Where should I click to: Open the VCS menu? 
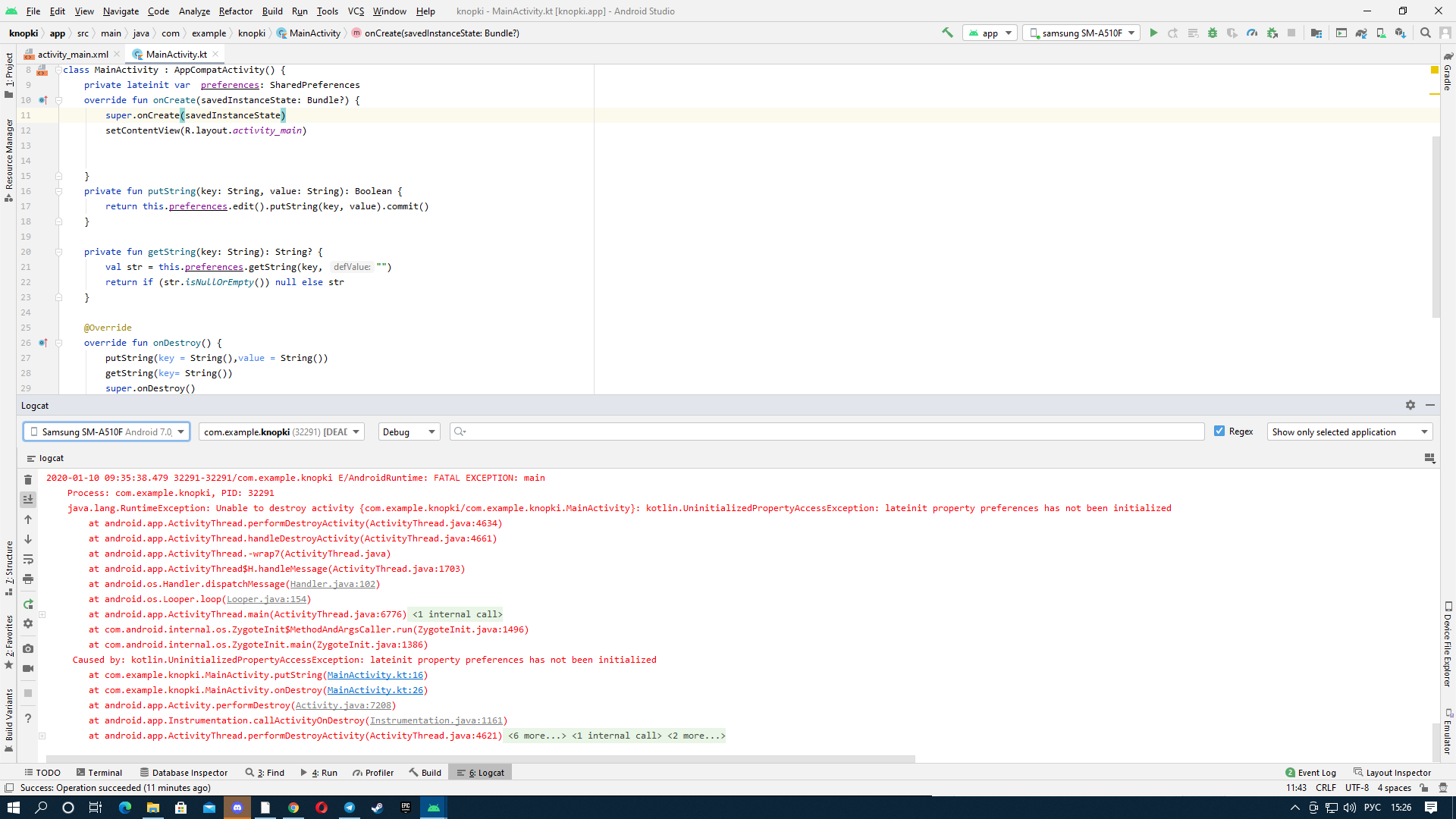coord(356,11)
